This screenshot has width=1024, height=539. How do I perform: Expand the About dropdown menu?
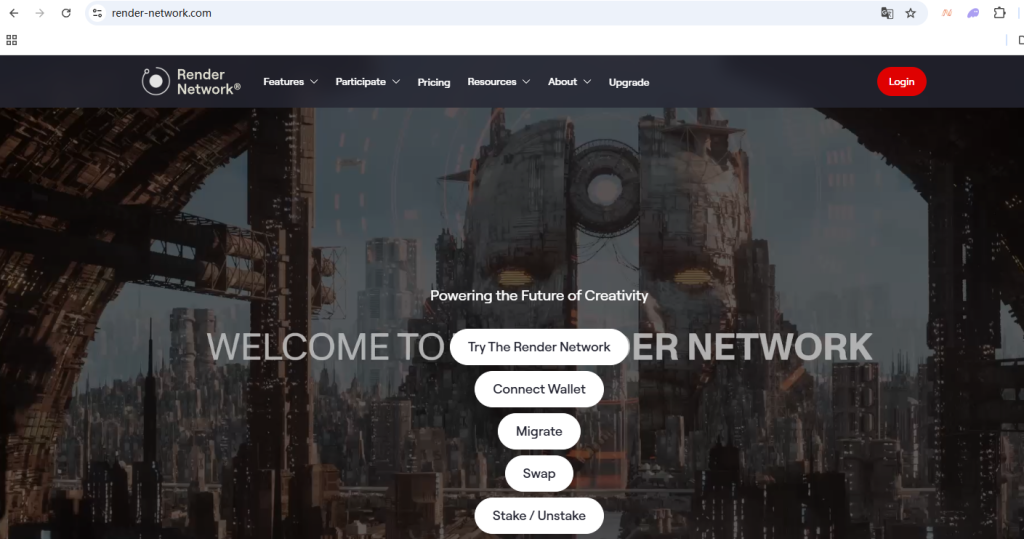[x=569, y=82]
